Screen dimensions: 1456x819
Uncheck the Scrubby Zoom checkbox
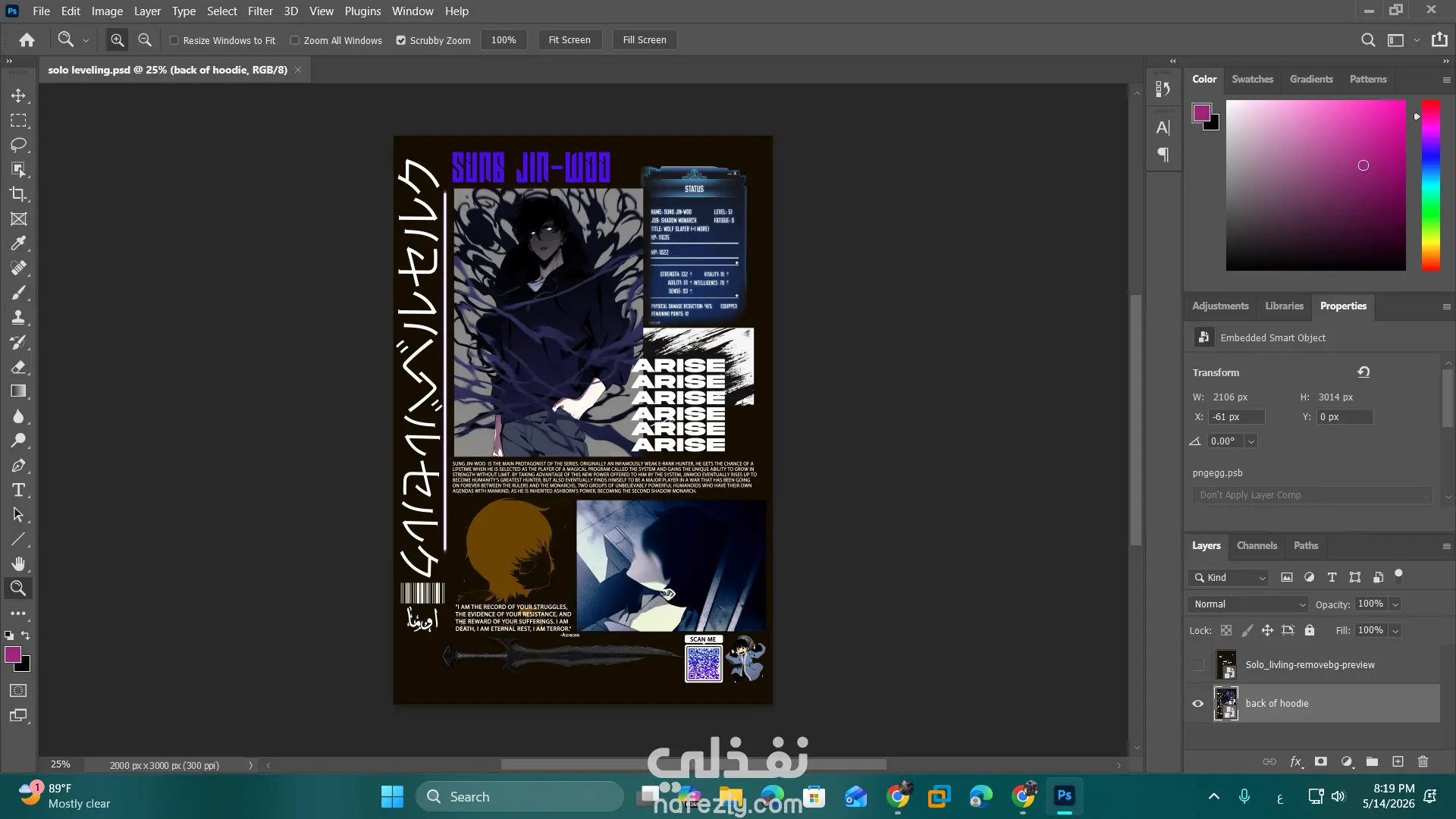(x=401, y=40)
